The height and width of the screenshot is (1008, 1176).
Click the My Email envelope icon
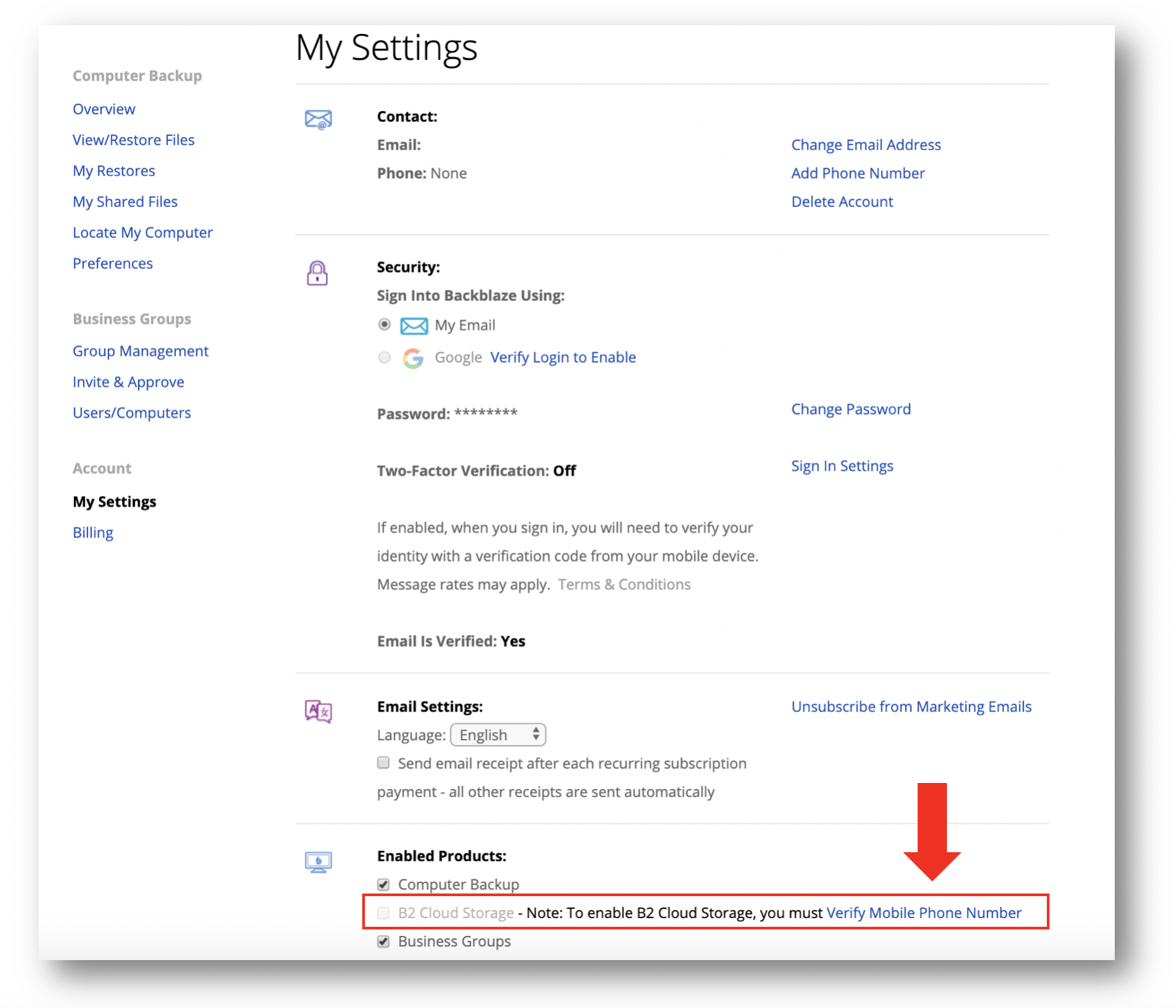coord(414,326)
